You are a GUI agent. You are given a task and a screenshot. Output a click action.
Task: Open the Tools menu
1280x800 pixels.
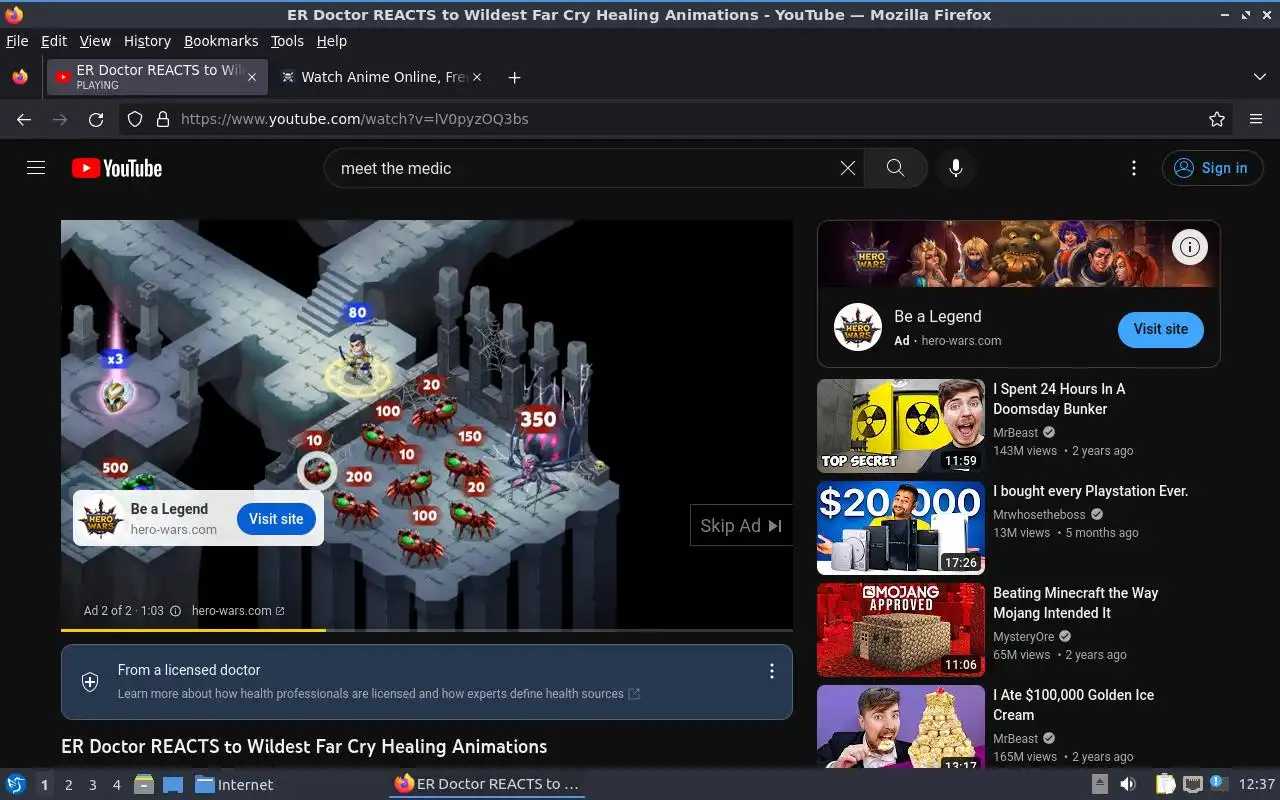pyautogui.click(x=287, y=41)
